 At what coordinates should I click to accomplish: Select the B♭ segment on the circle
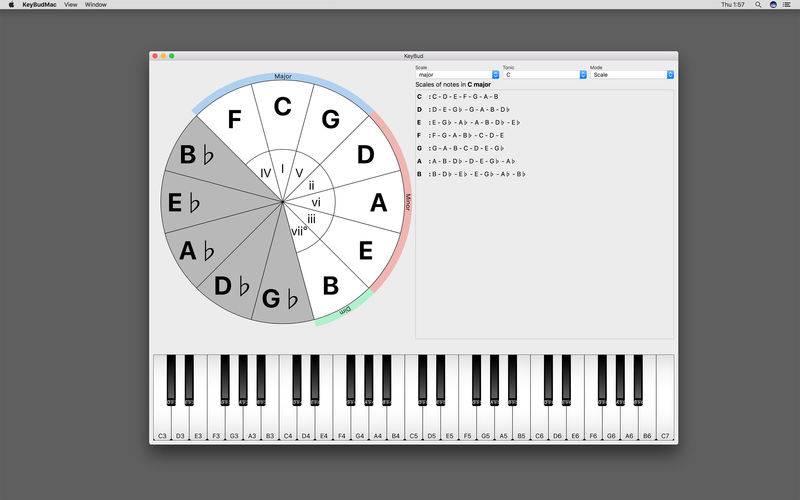pos(196,156)
